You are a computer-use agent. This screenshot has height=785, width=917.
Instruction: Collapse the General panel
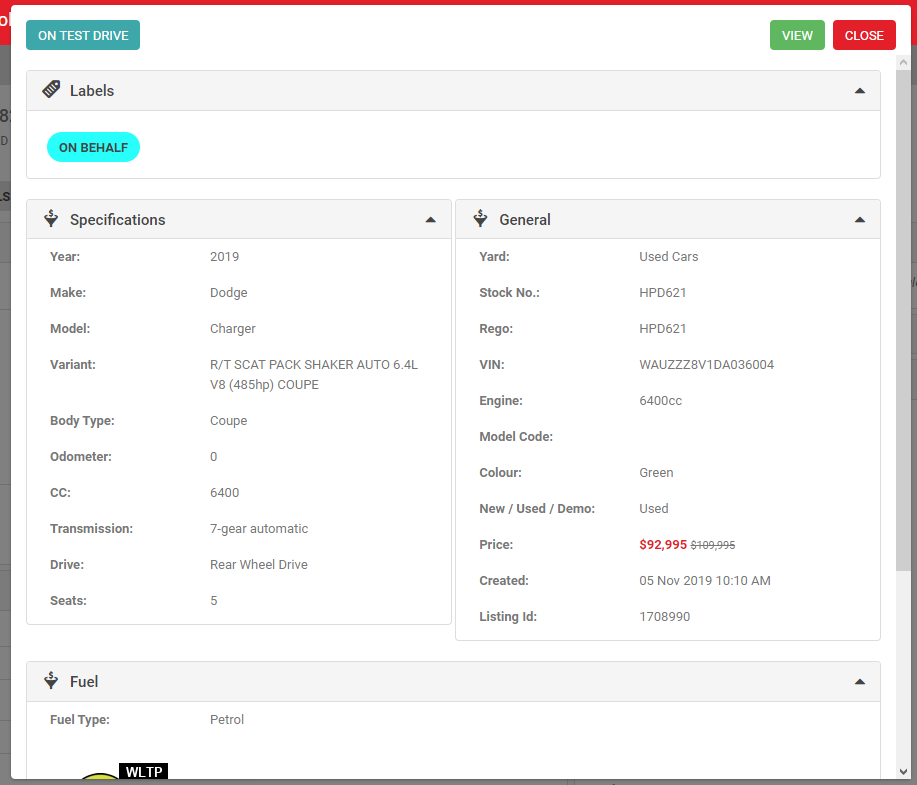pyautogui.click(x=860, y=220)
